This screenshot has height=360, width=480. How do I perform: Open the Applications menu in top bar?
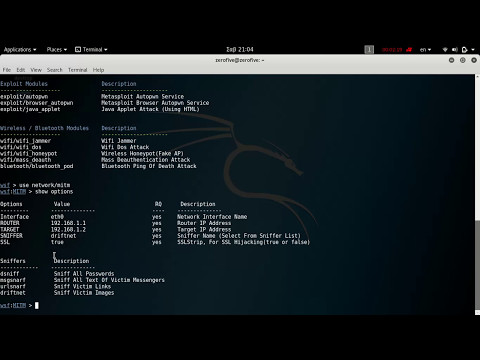[x=20, y=50]
